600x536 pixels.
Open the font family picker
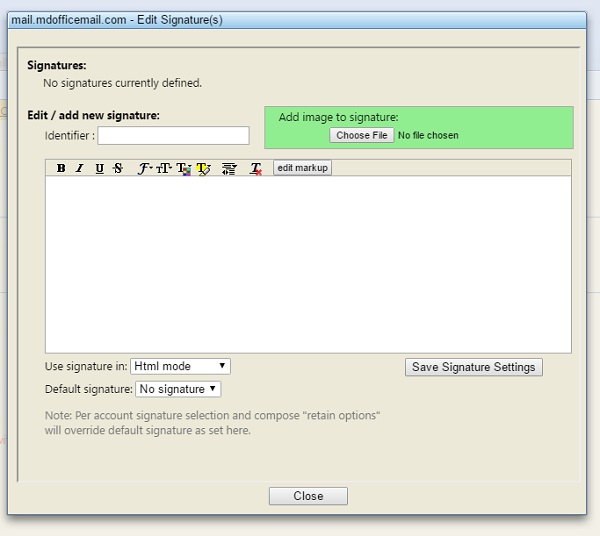(x=144, y=168)
